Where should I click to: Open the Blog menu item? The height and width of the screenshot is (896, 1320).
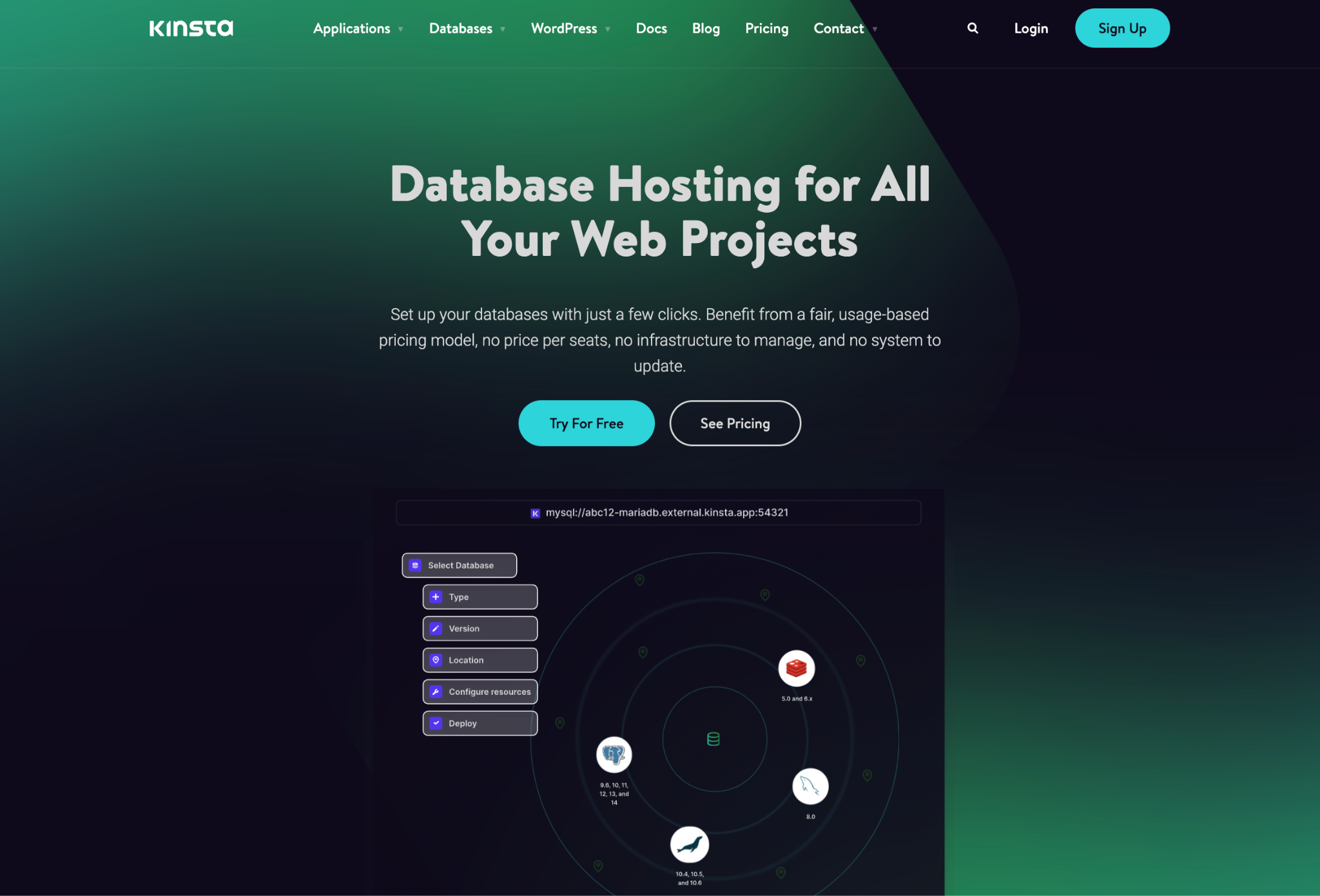(x=706, y=28)
